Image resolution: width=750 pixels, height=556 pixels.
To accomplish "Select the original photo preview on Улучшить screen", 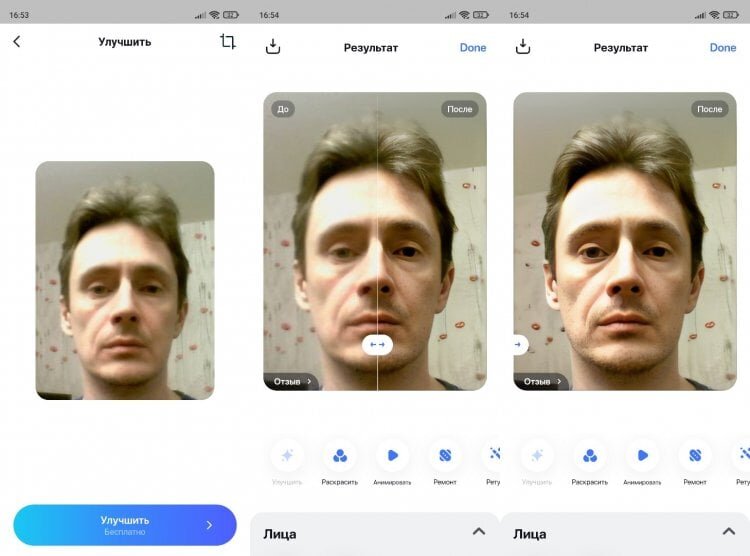I will [125, 280].
